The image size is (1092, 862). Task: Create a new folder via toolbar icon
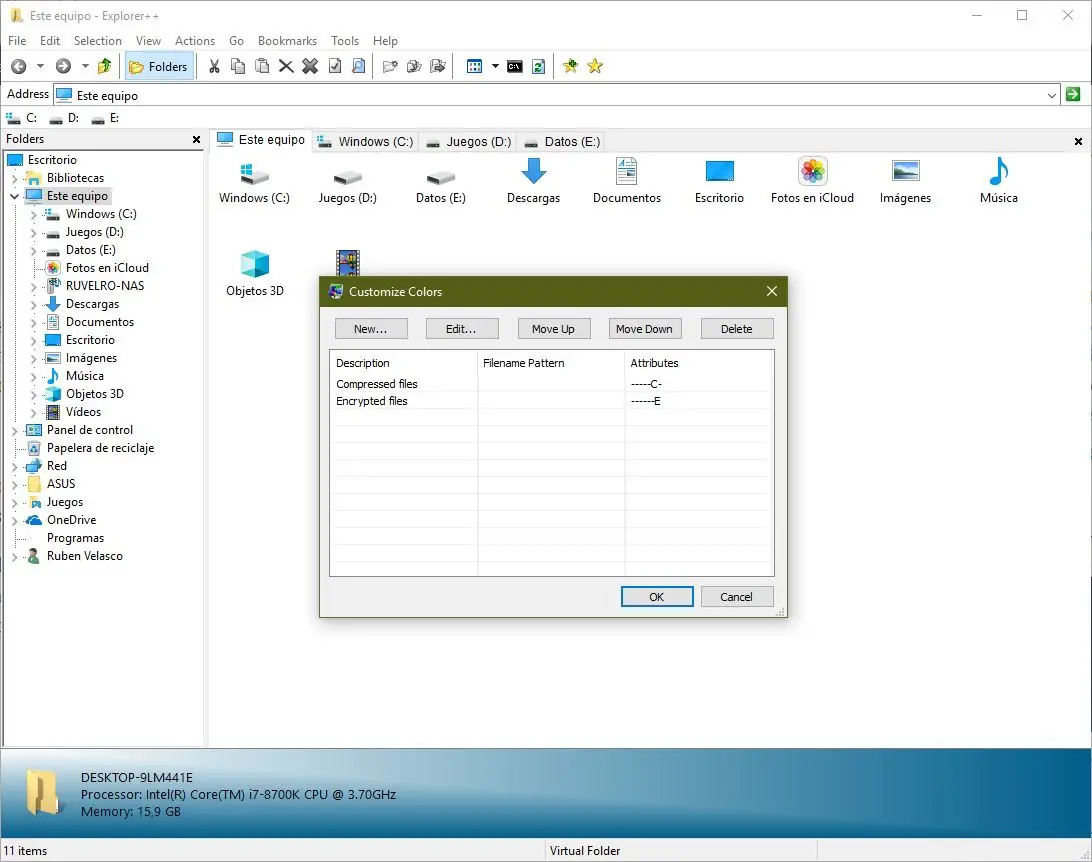[390, 66]
